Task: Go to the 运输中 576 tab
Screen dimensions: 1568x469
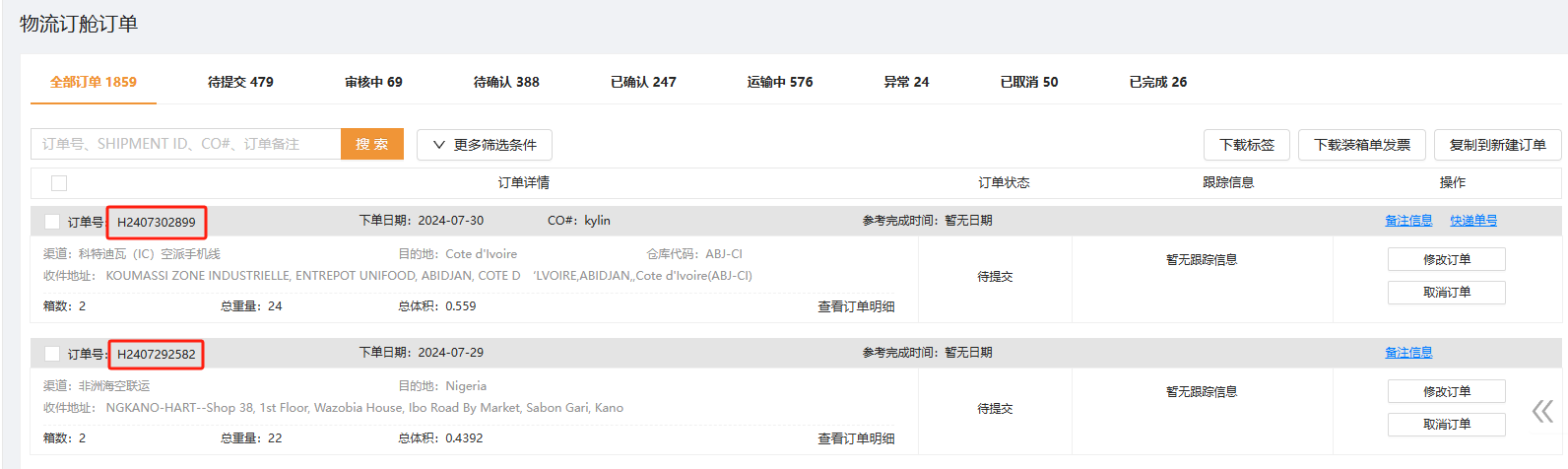Action: pos(780,82)
